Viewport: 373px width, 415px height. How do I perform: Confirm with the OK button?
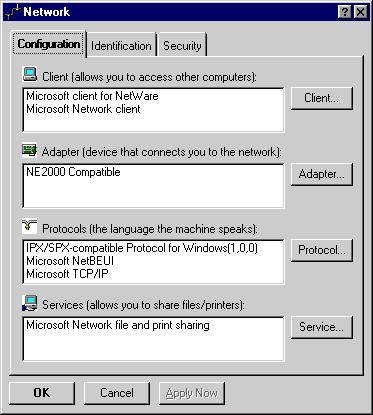click(42, 393)
